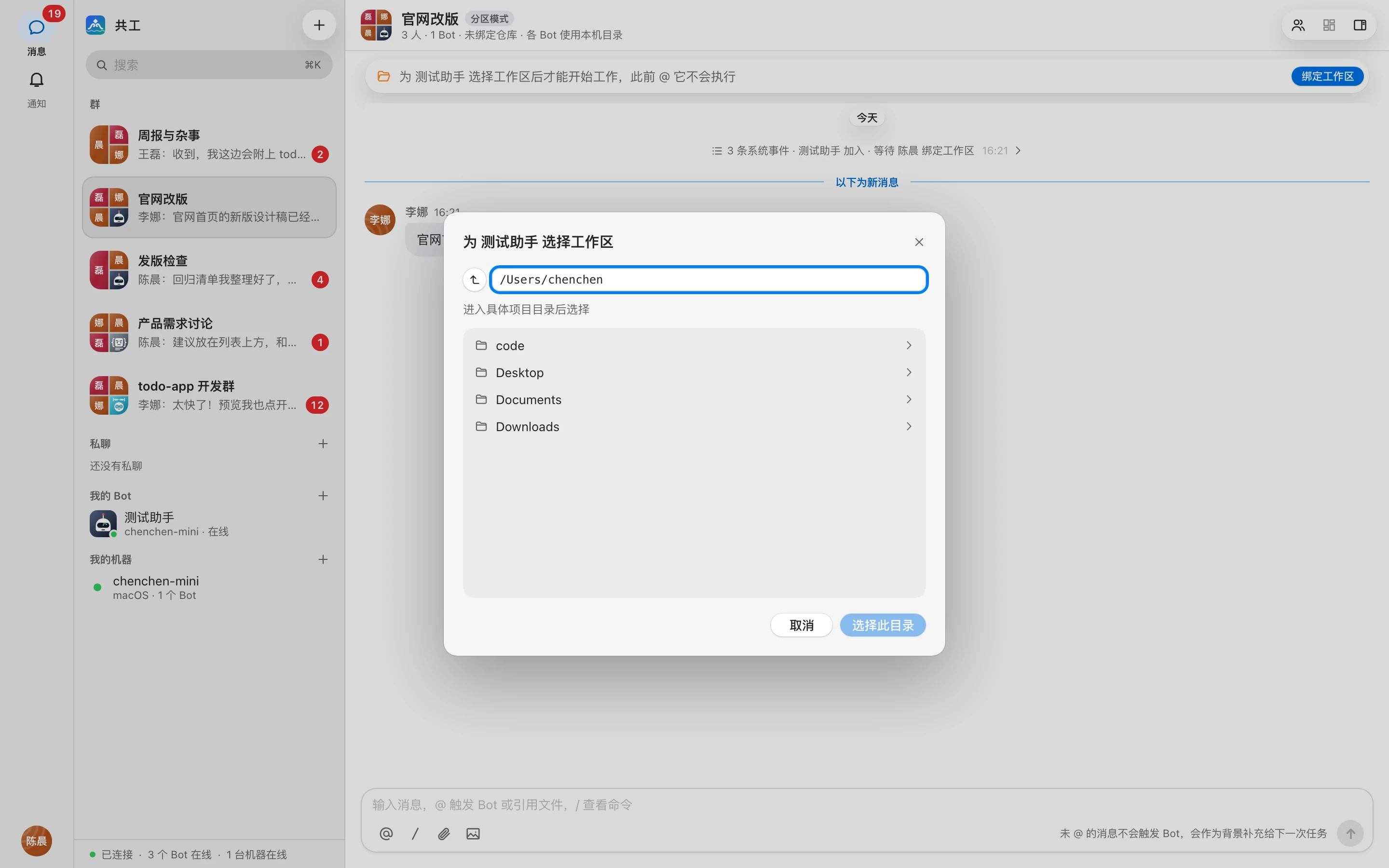Click the 取消 button
1389x868 pixels.
pos(801,625)
